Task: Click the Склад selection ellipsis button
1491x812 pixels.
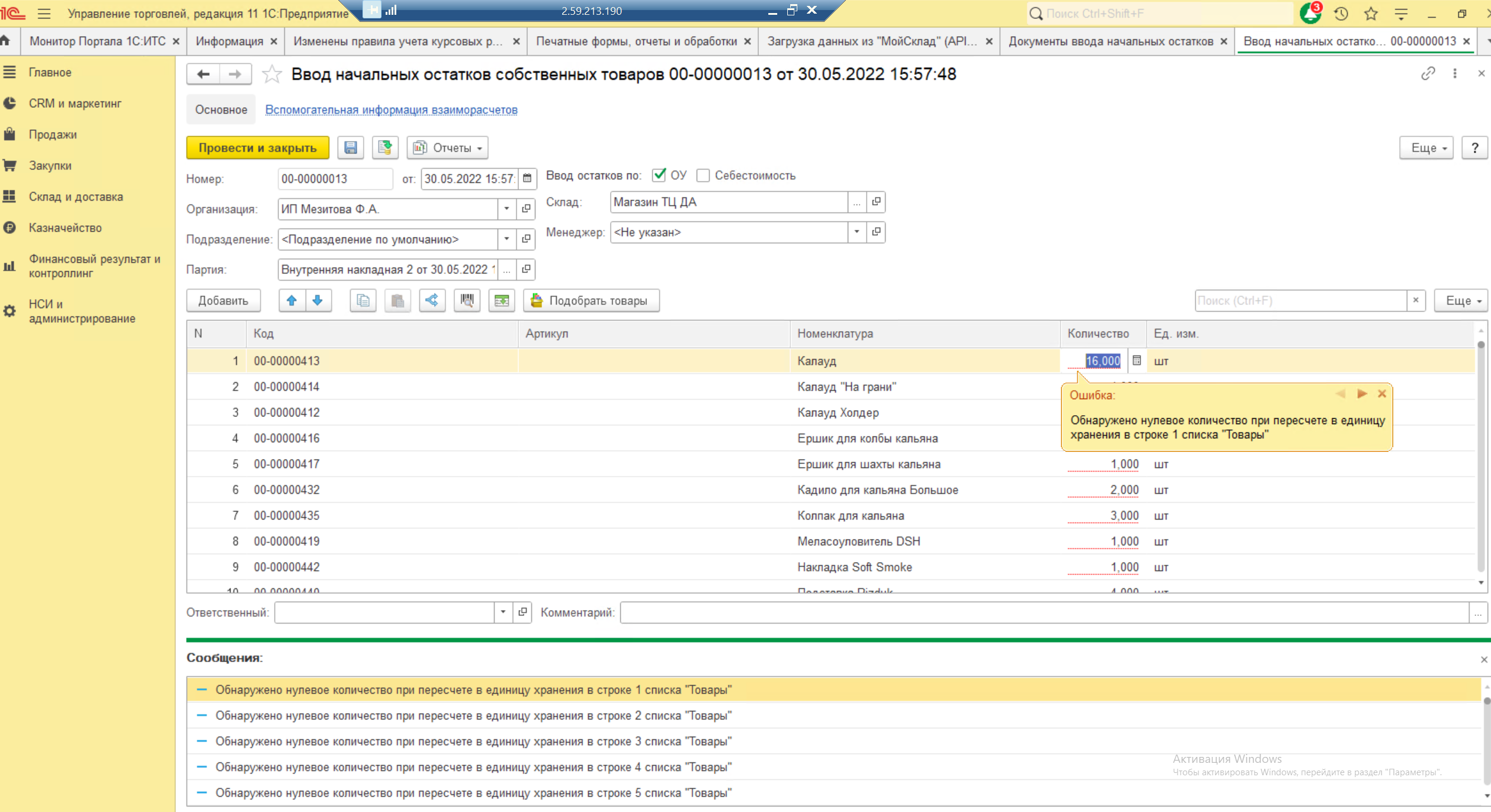Action: click(857, 202)
